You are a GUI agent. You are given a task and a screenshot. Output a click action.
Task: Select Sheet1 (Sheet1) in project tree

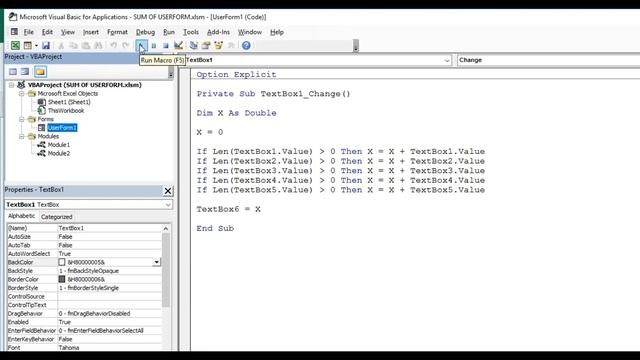pyautogui.click(x=69, y=102)
